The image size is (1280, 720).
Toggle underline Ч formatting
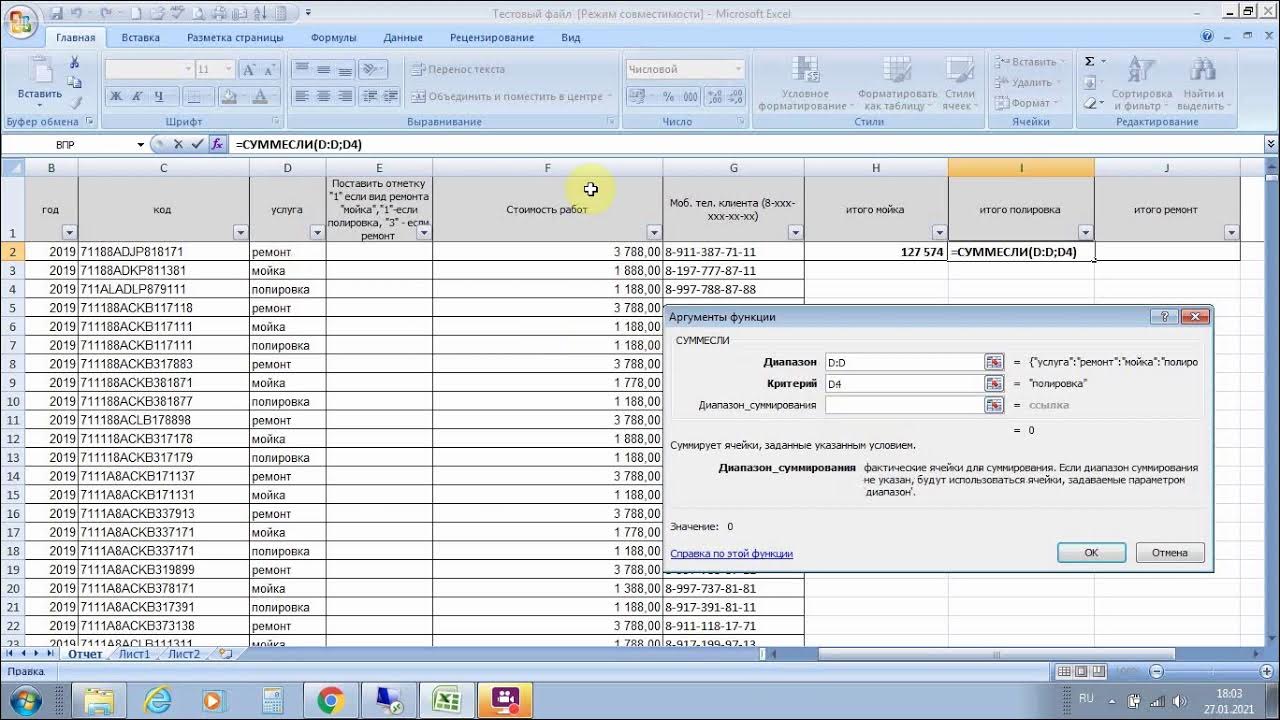click(159, 97)
